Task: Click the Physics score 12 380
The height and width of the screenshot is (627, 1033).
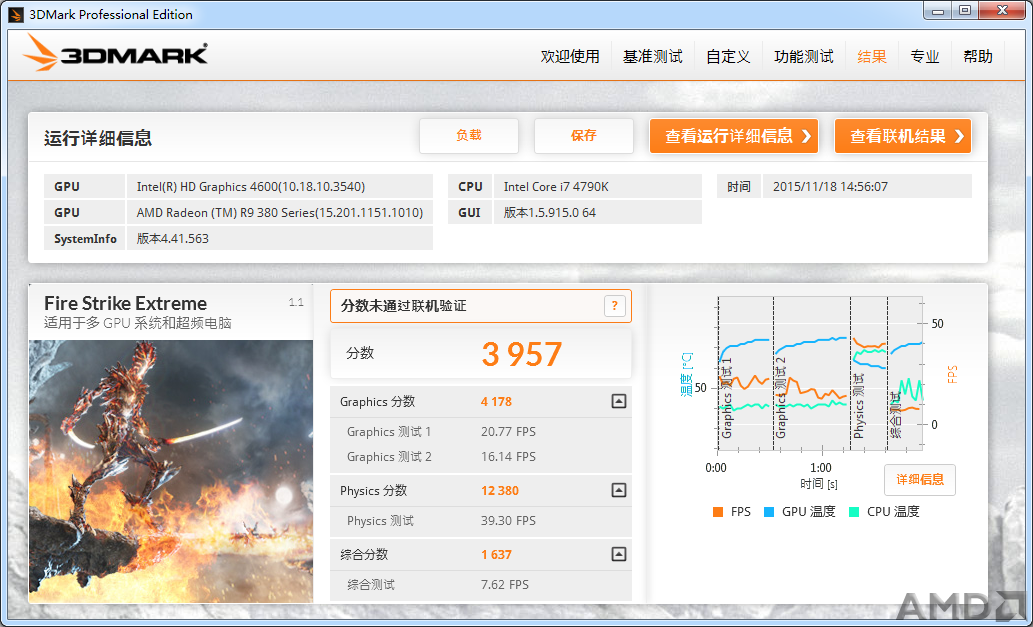Action: [499, 491]
